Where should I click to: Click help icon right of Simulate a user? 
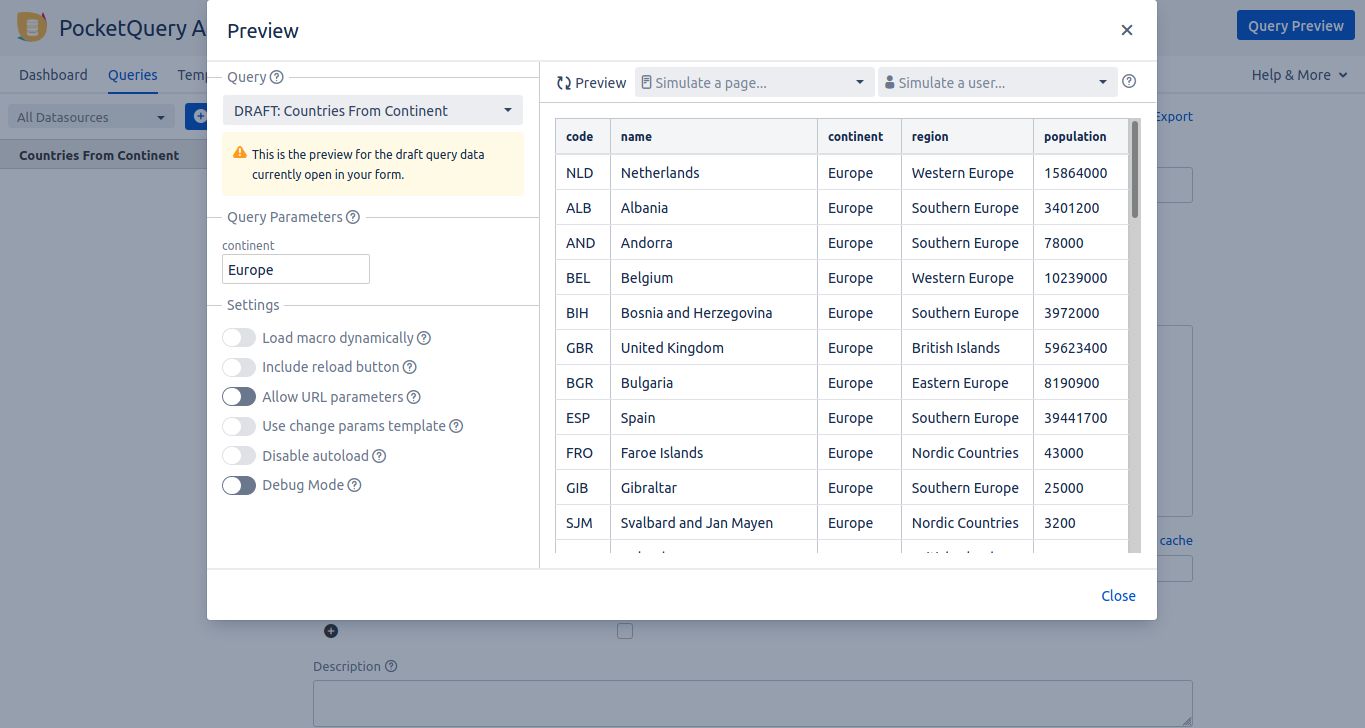[1129, 82]
